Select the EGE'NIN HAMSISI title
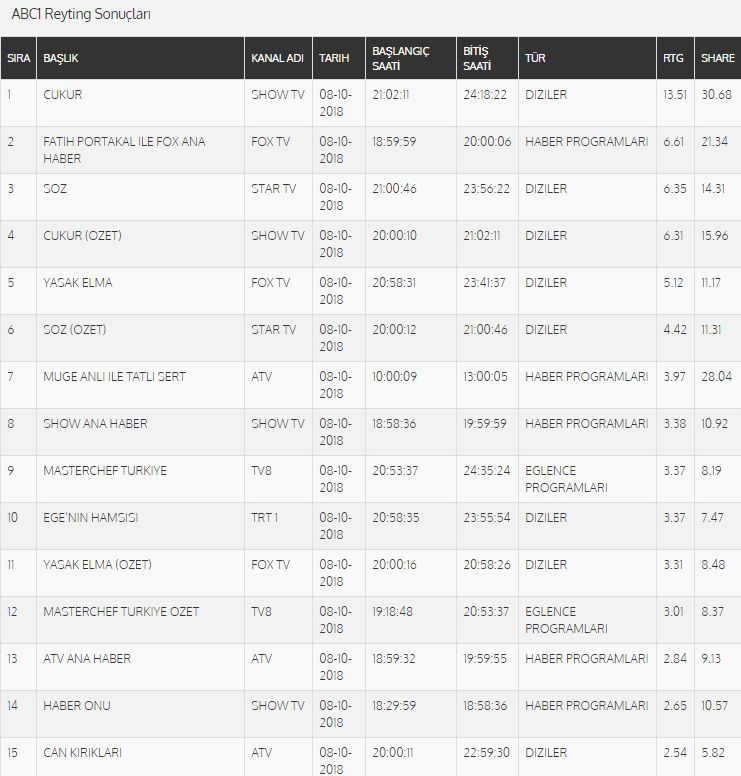This screenshot has height=776, width=741. [x=91, y=518]
